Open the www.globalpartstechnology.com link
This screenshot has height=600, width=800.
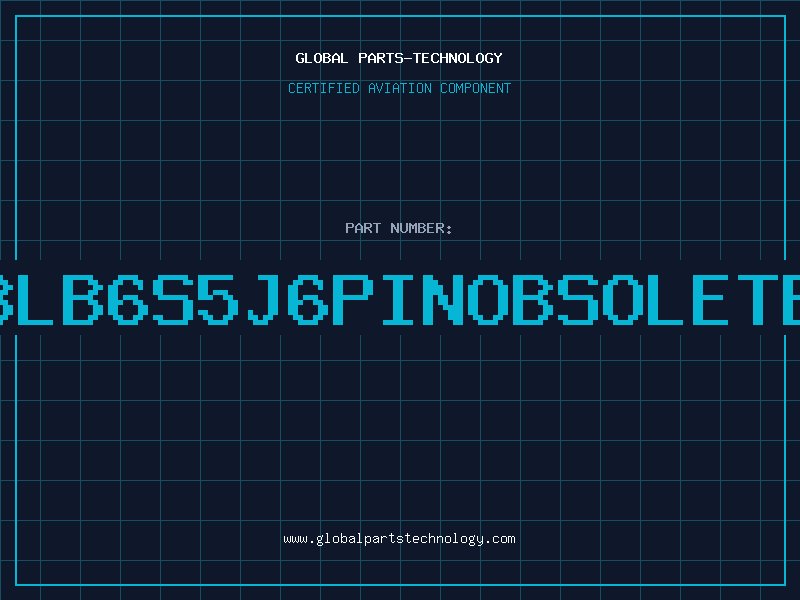(x=399, y=539)
